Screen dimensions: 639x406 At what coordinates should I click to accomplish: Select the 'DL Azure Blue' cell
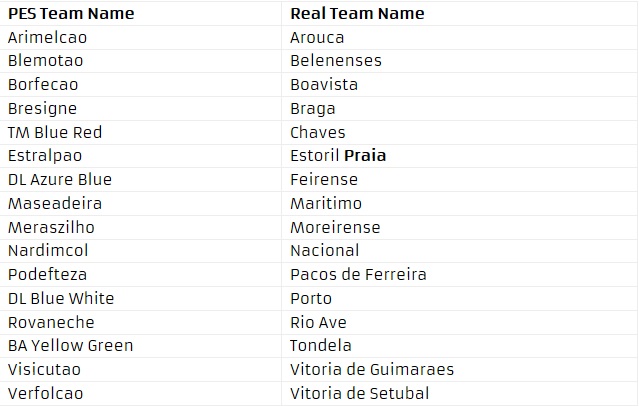(x=60, y=180)
